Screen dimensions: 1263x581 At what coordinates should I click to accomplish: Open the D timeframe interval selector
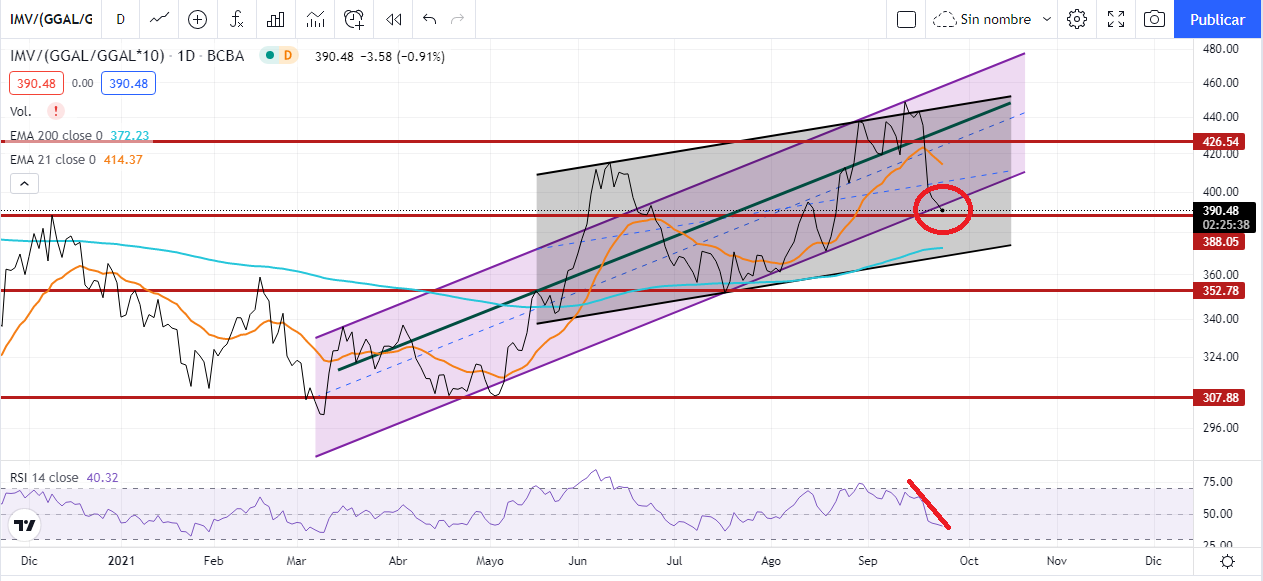tap(120, 19)
